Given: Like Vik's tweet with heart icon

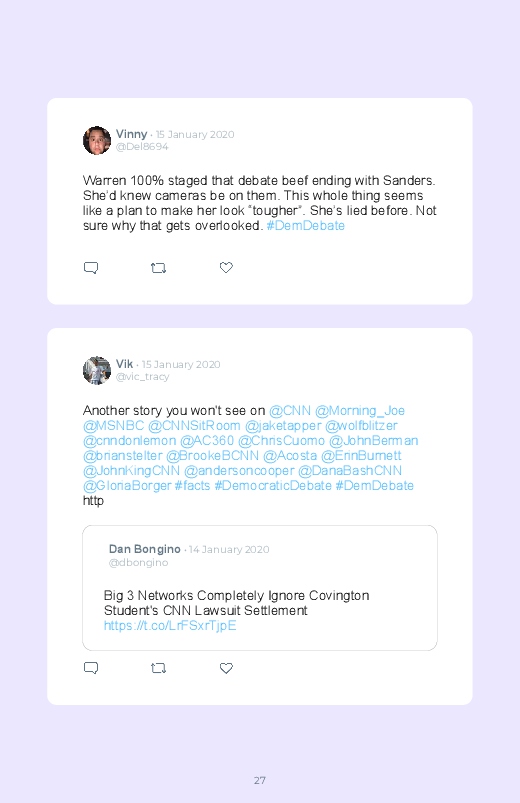Looking at the screenshot, I should tap(226, 668).
